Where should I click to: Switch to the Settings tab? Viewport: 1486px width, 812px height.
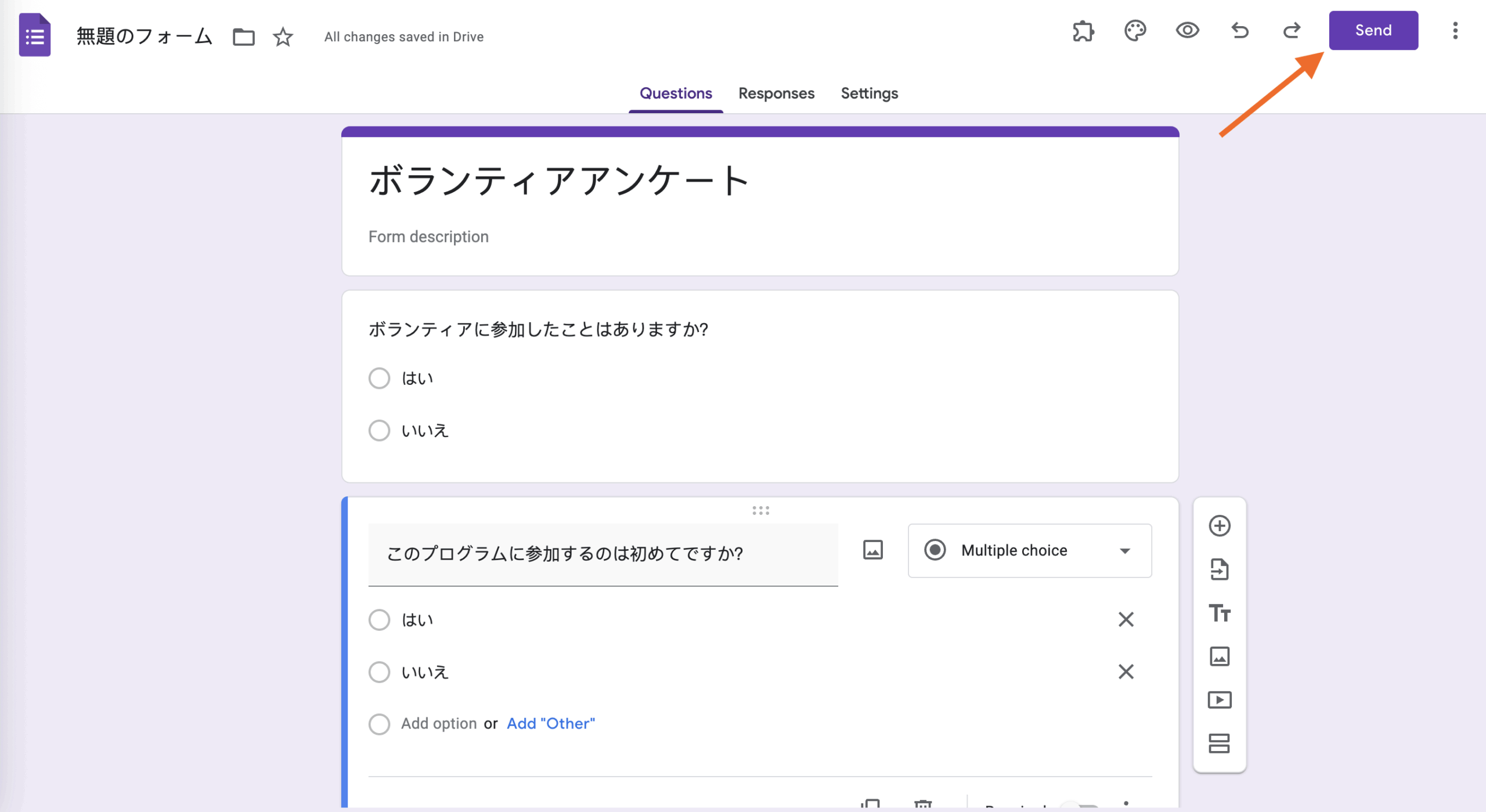(x=869, y=93)
